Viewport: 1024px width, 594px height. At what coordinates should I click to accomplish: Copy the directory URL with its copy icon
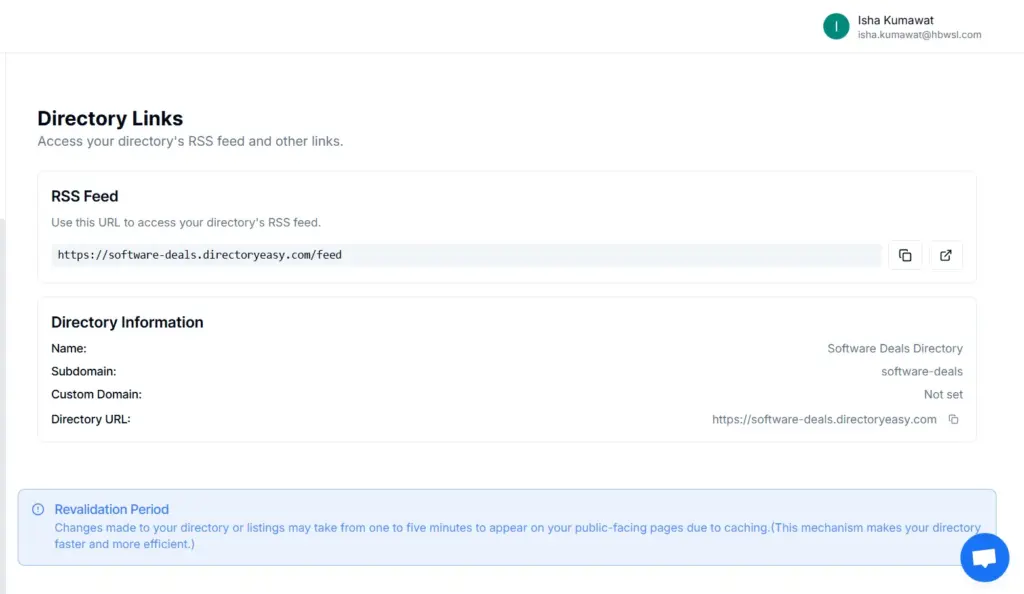953,419
